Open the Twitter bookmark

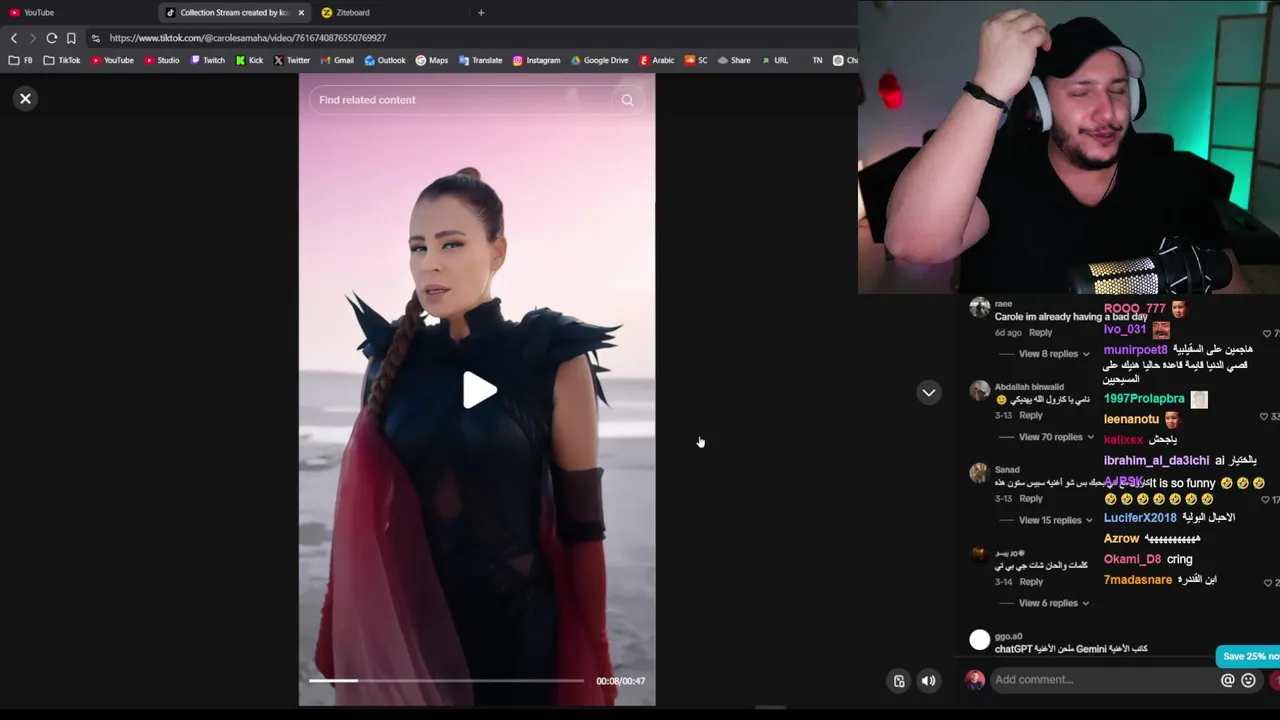pyautogui.click(x=292, y=60)
